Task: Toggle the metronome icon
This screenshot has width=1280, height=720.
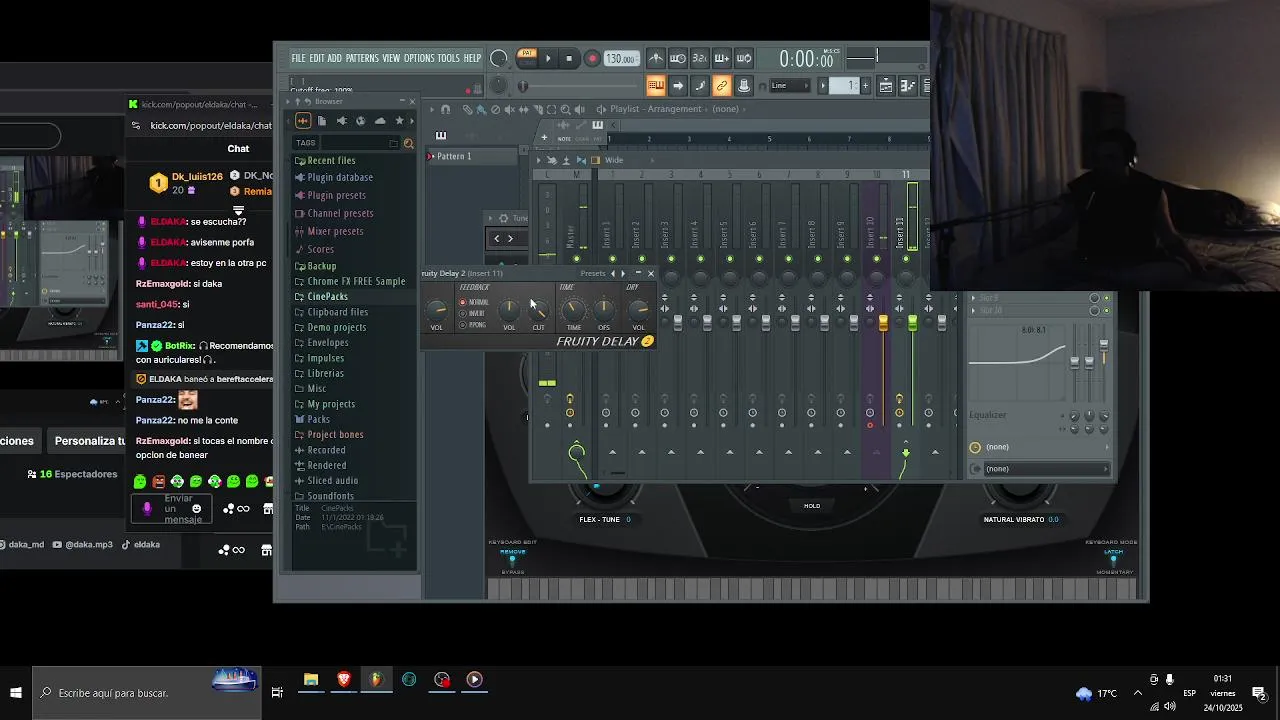Action: coord(656,59)
